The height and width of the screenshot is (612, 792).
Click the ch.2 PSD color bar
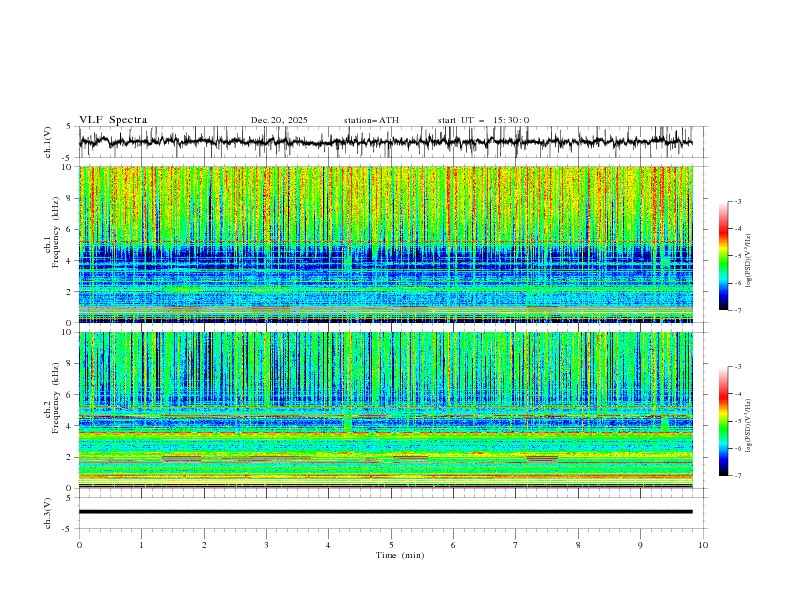click(723, 421)
